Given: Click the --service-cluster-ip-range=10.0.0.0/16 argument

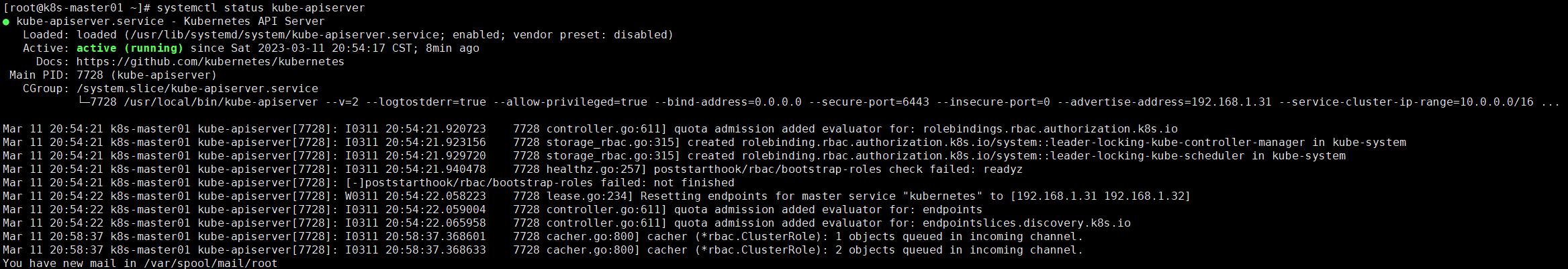Looking at the screenshot, I should (x=1406, y=102).
